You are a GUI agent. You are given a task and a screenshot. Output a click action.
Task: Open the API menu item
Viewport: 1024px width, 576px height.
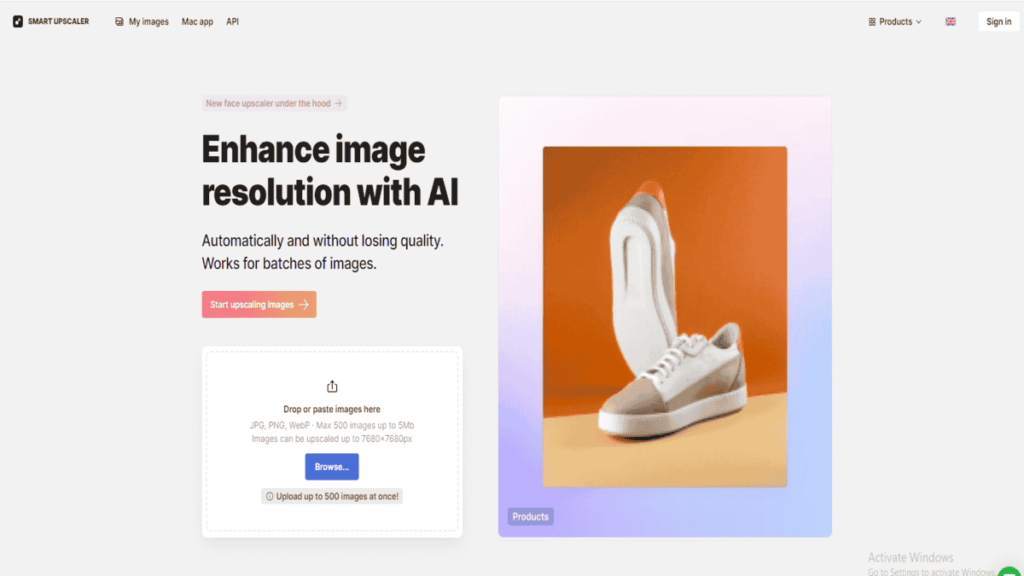coord(232,22)
